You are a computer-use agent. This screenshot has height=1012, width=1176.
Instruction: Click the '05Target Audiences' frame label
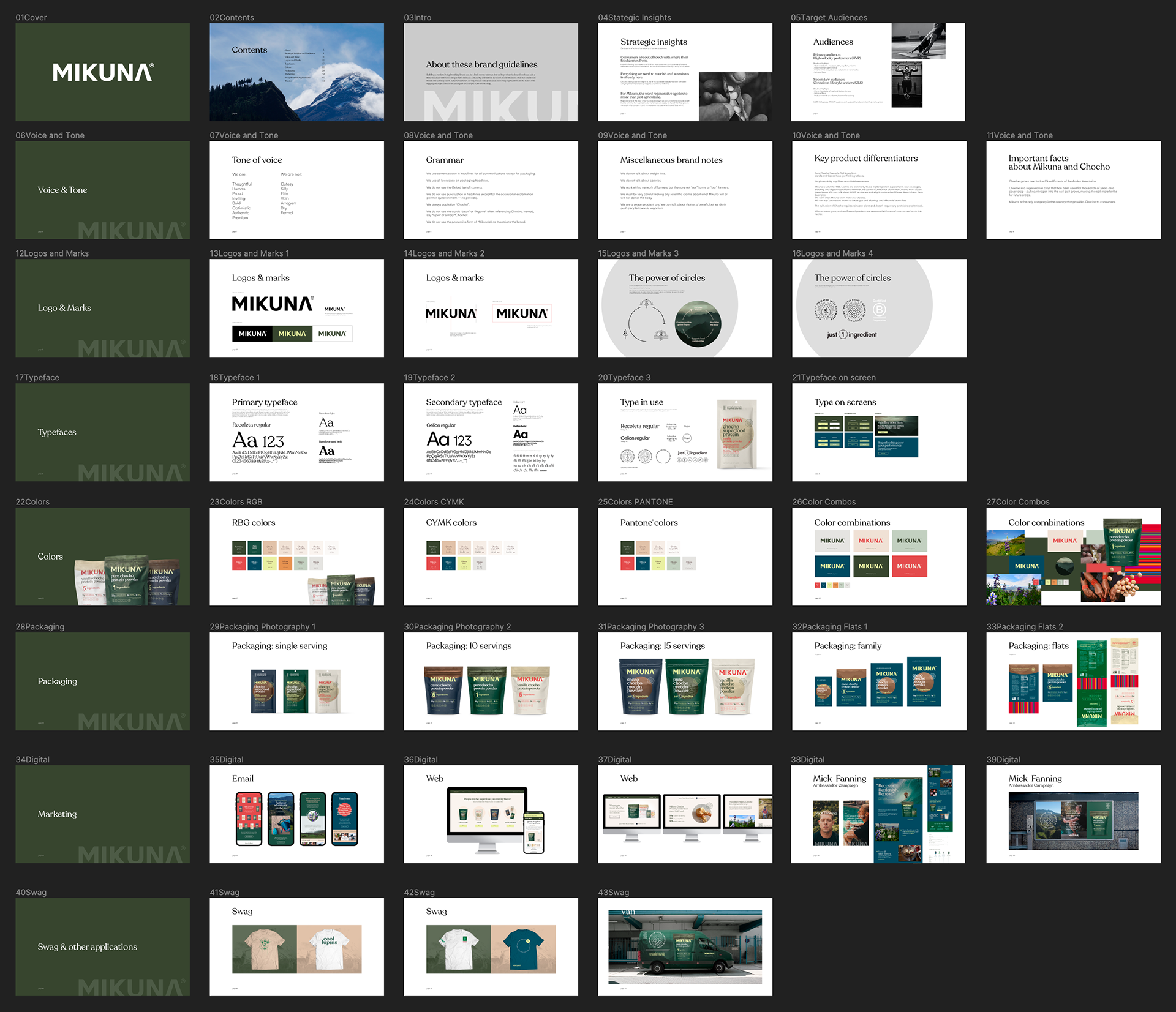(829, 17)
